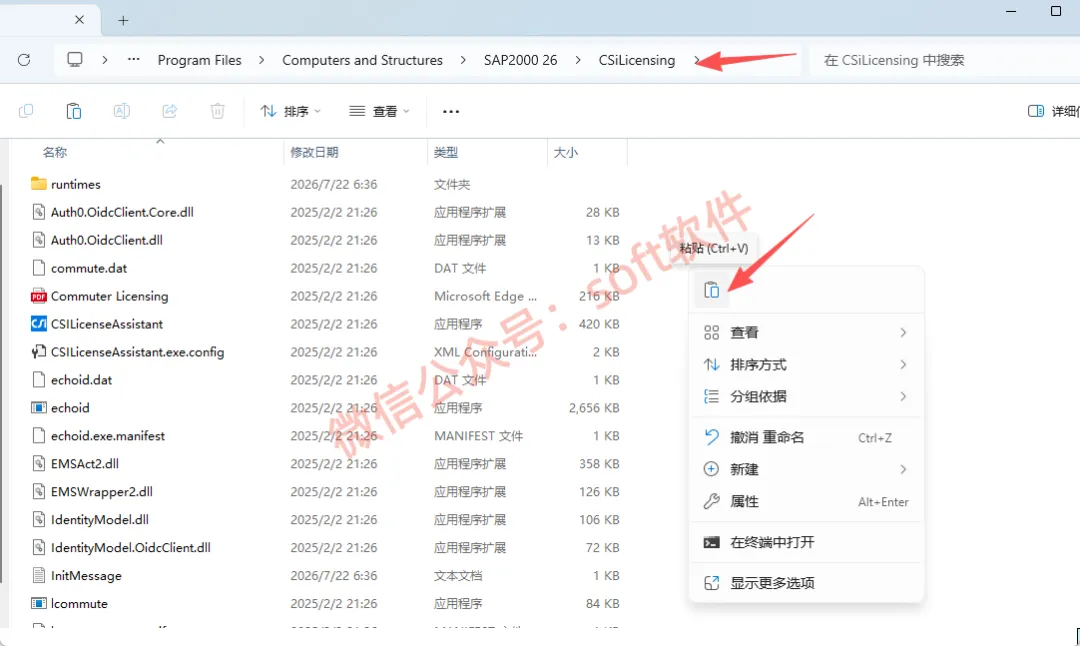1080x646 pixels.
Task: Click the Auth0.OidcClient.Core.dll file icon
Action: [39, 212]
